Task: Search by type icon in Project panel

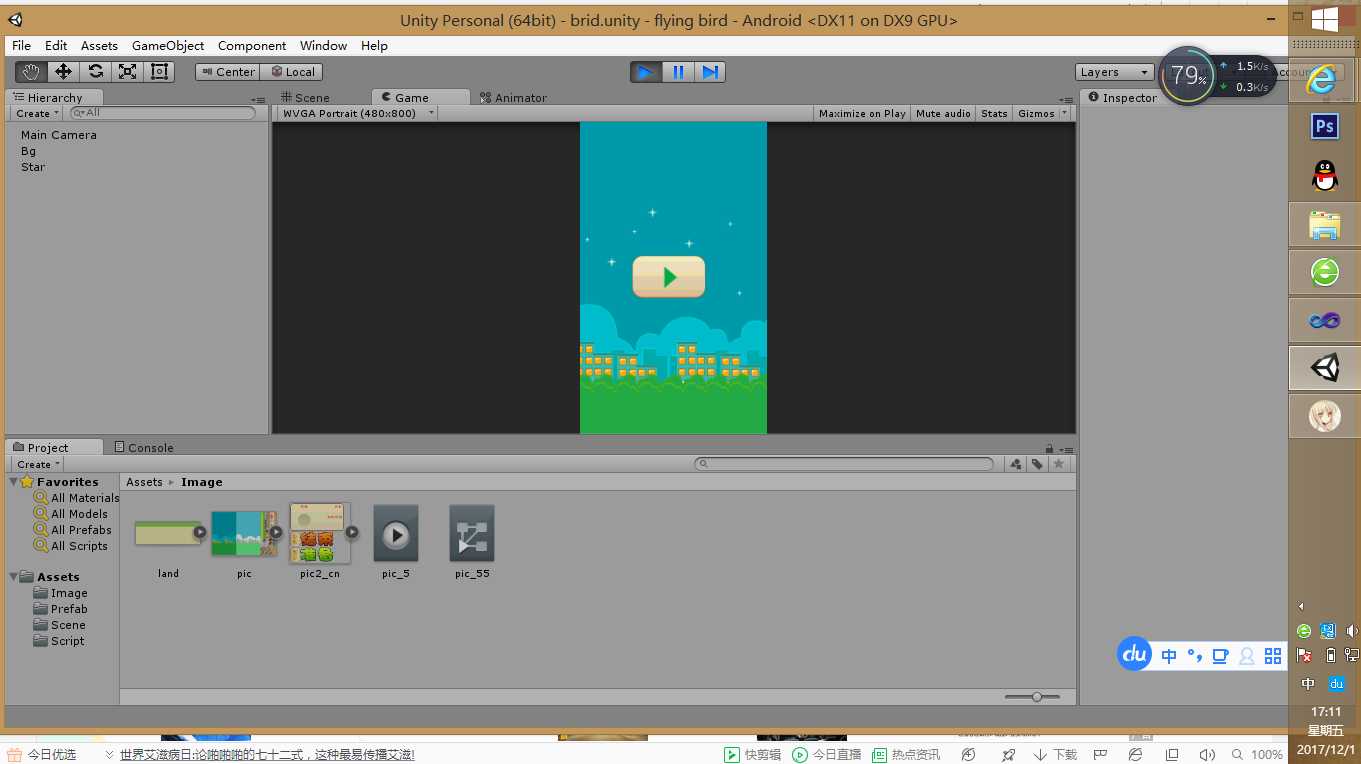Action: [1016, 464]
